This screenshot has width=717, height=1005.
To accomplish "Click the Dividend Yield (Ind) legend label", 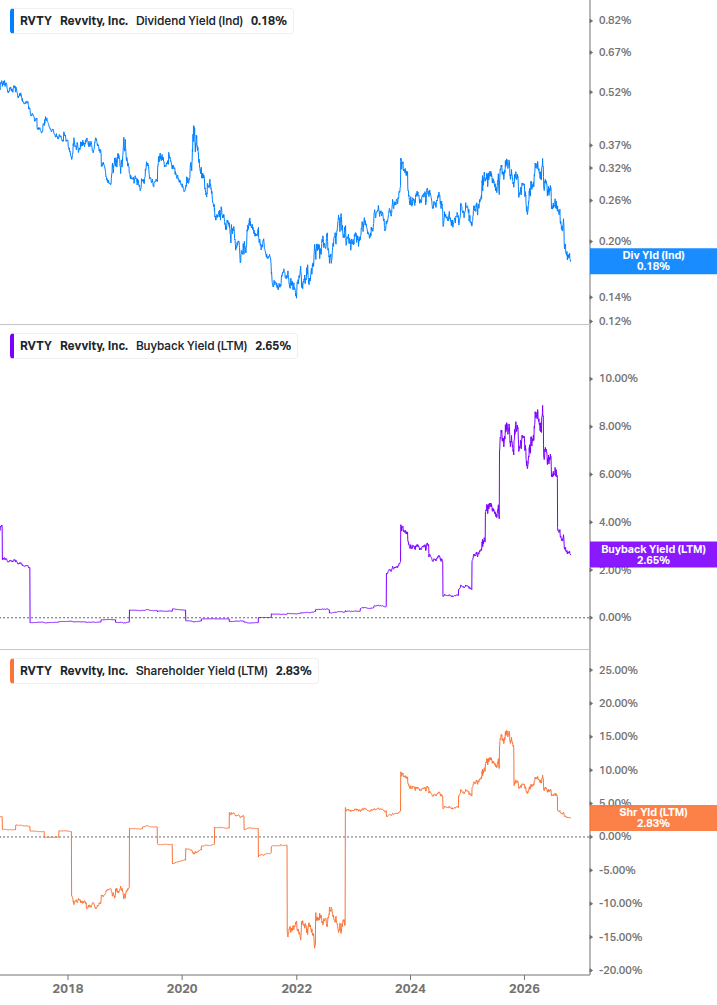I will coord(189,21).
